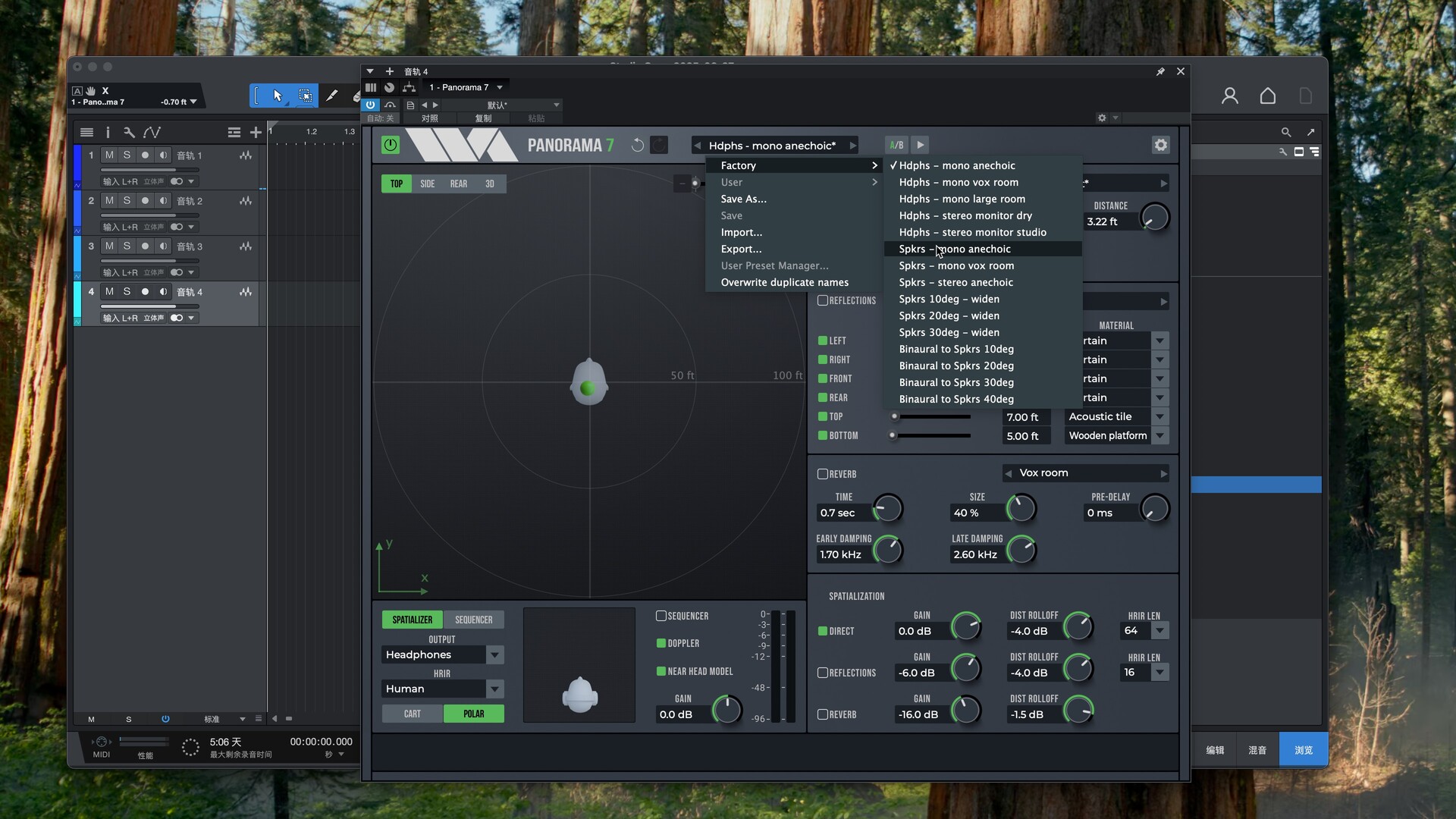Open Panorama plugin settings gear
This screenshot has width=1456, height=819.
1160,145
